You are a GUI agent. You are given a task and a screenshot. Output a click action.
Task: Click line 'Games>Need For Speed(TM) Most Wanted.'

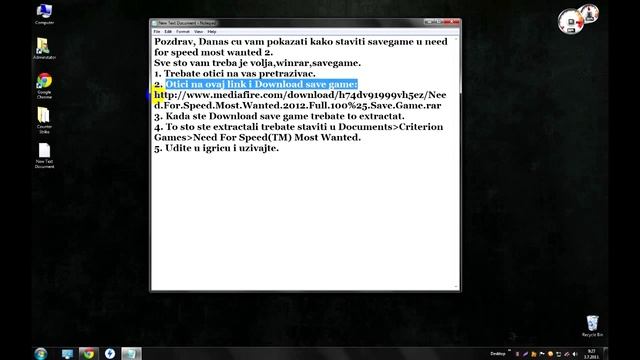click(258, 137)
